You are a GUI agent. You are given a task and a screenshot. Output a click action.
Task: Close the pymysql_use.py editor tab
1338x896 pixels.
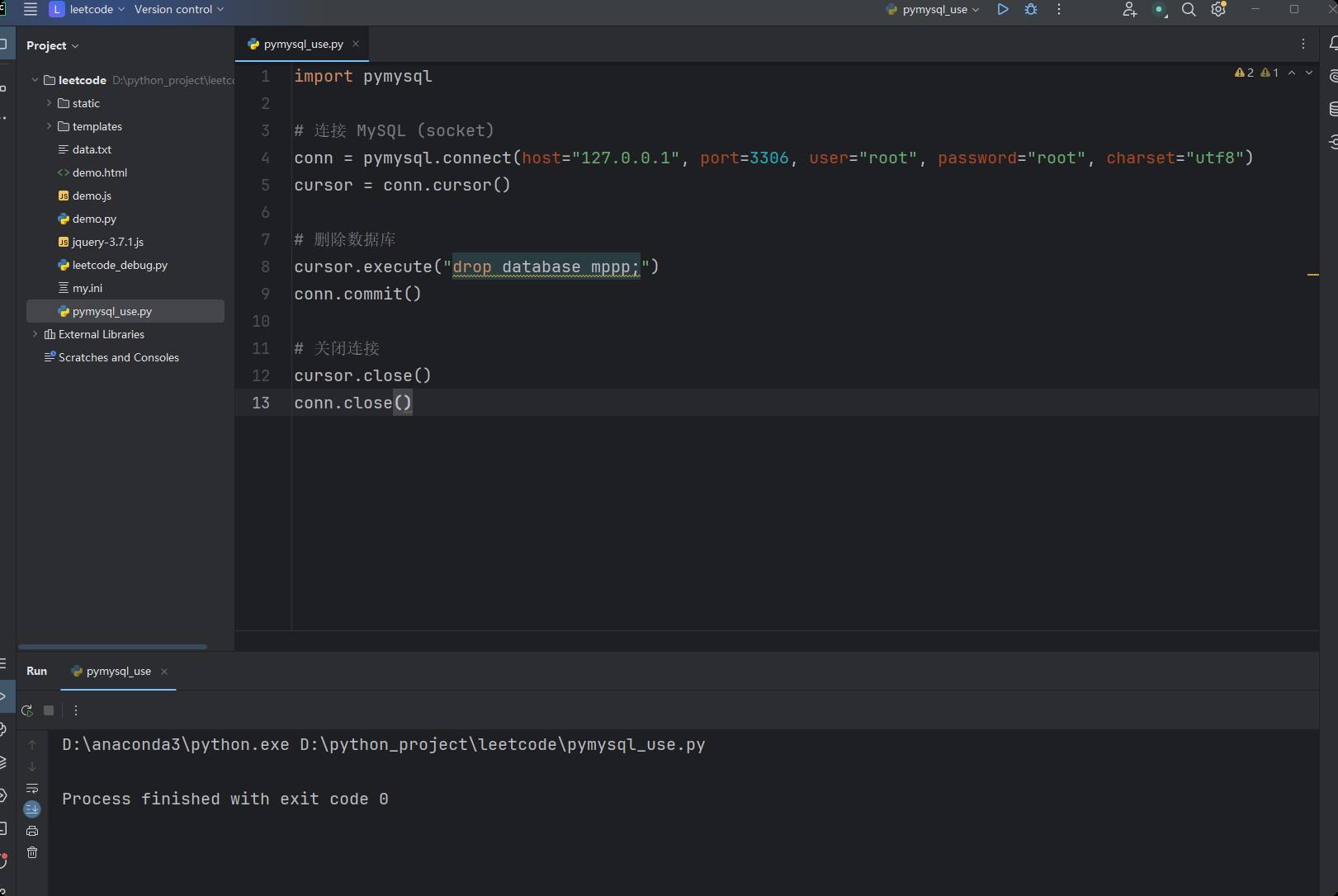pyautogui.click(x=356, y=44)
